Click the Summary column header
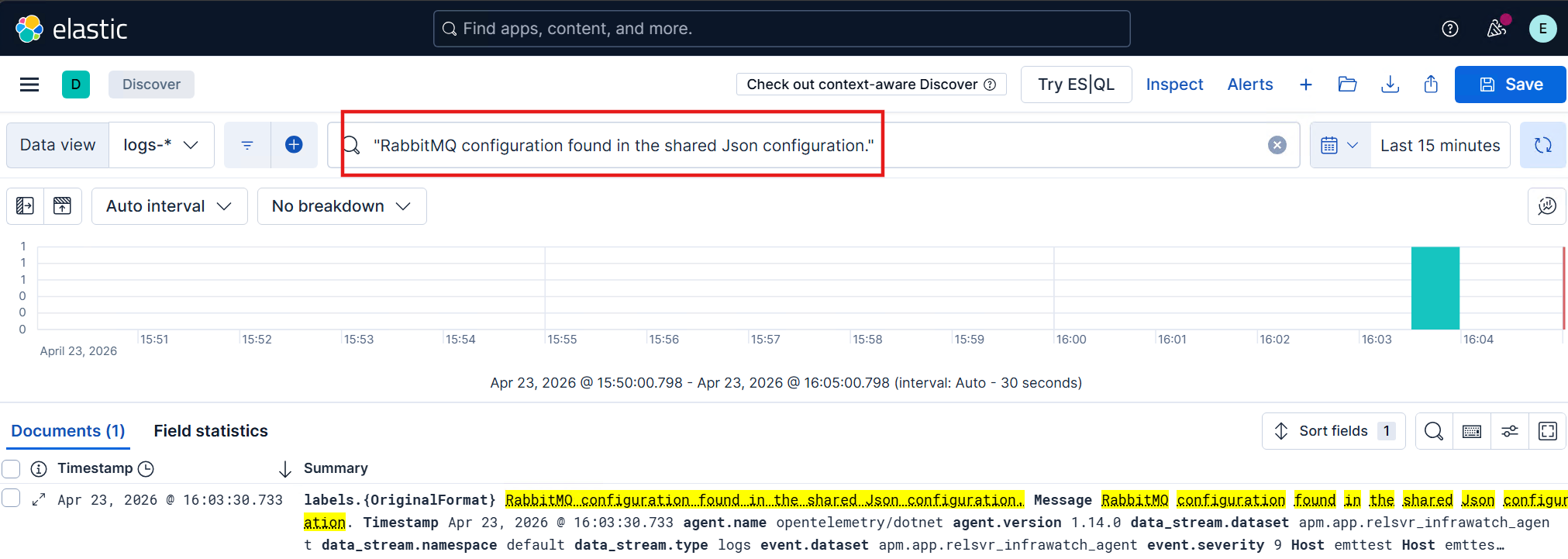The width and height of the screenshot is (1568, 559). tap(336, 468)
